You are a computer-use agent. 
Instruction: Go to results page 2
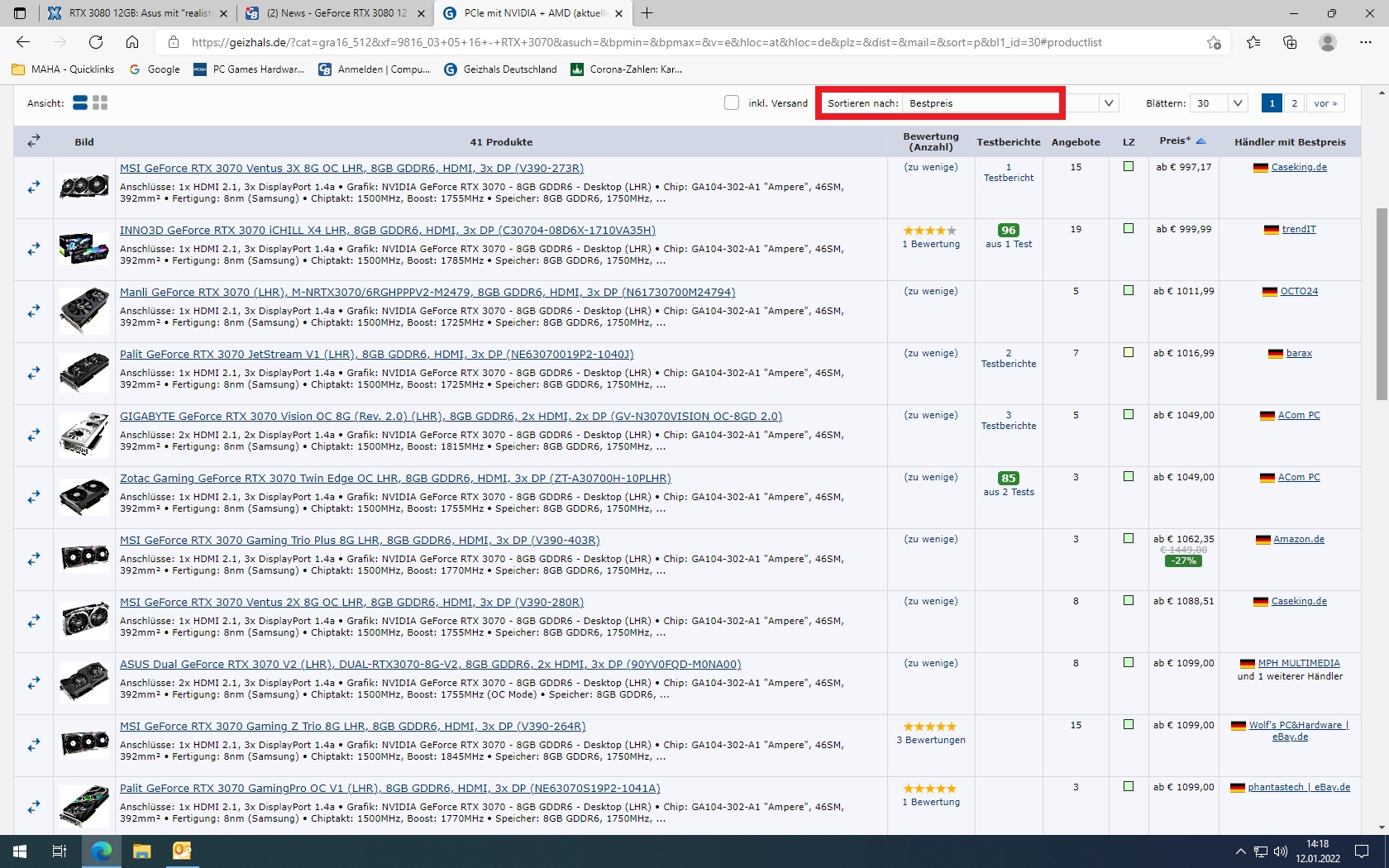pos(1295,103)
